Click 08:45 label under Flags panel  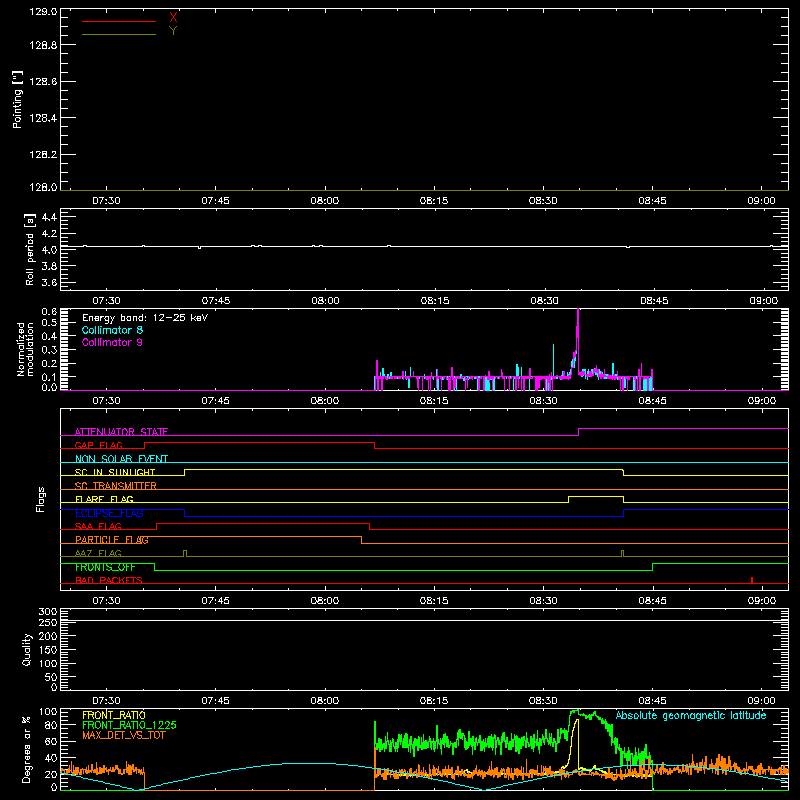[x=653, y=601]
